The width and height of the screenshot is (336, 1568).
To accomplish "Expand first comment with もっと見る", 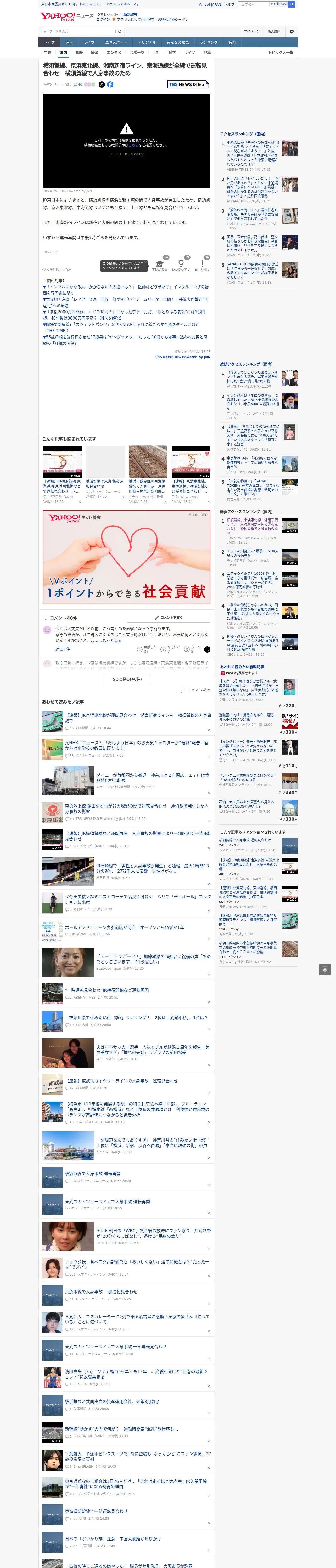I will click(112, 640).
